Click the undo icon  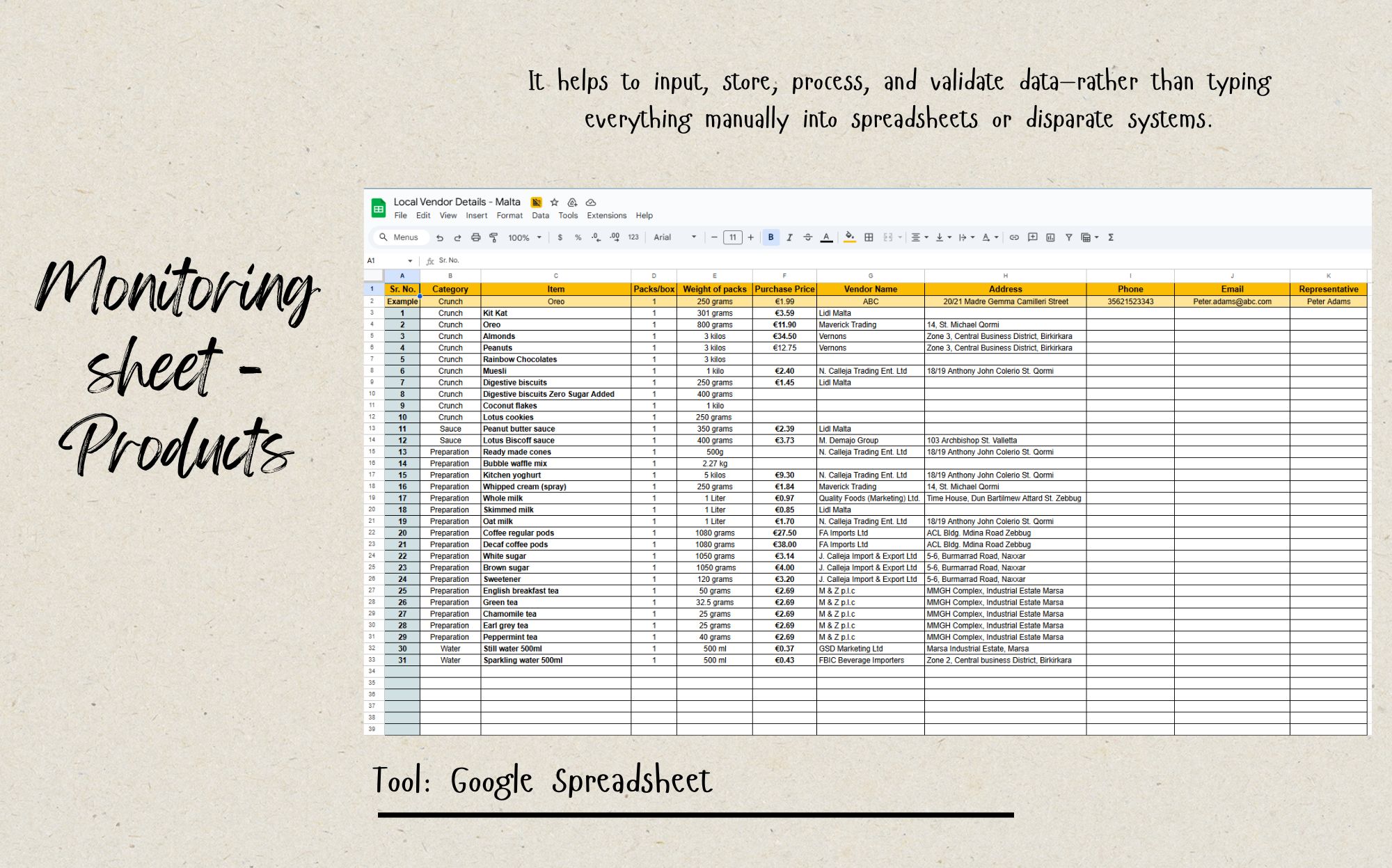(439, 237)
